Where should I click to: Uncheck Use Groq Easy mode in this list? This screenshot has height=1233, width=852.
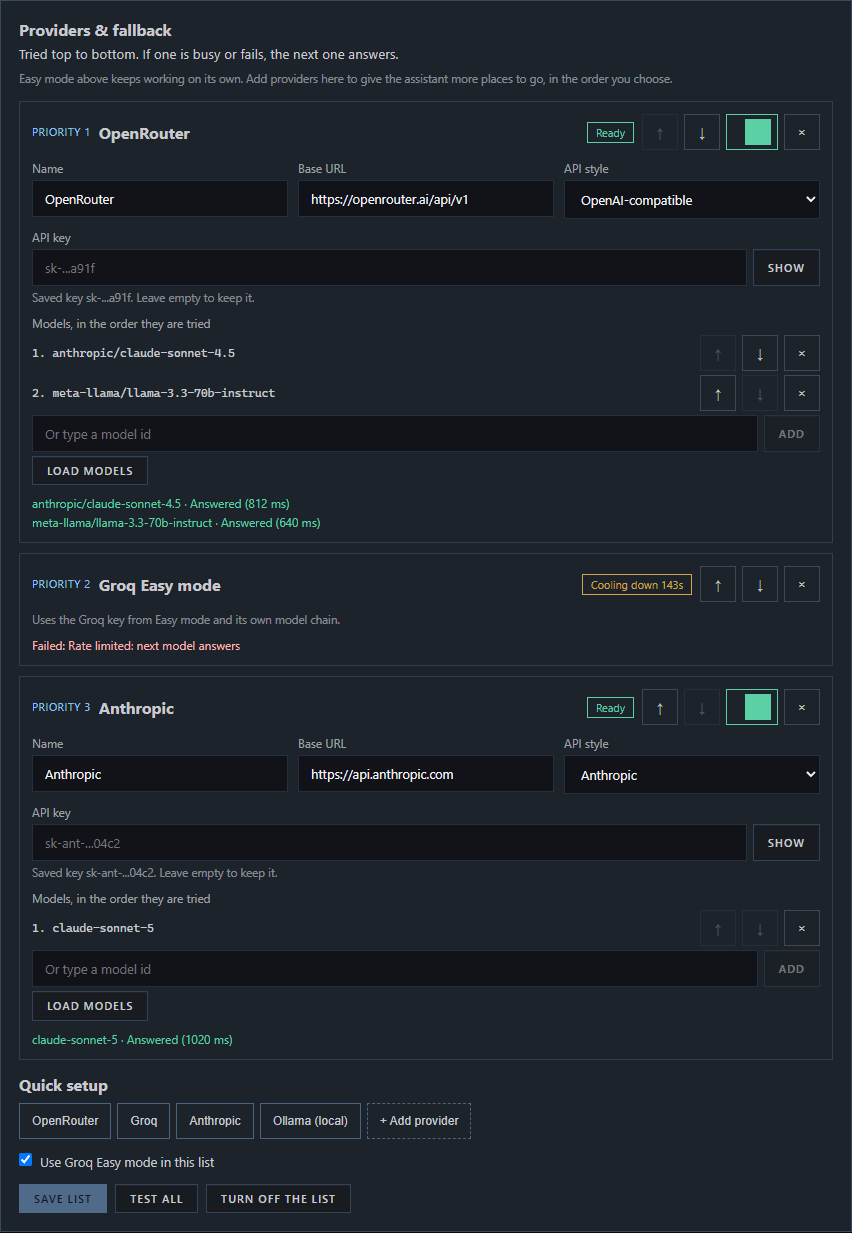click(26, 1161)
